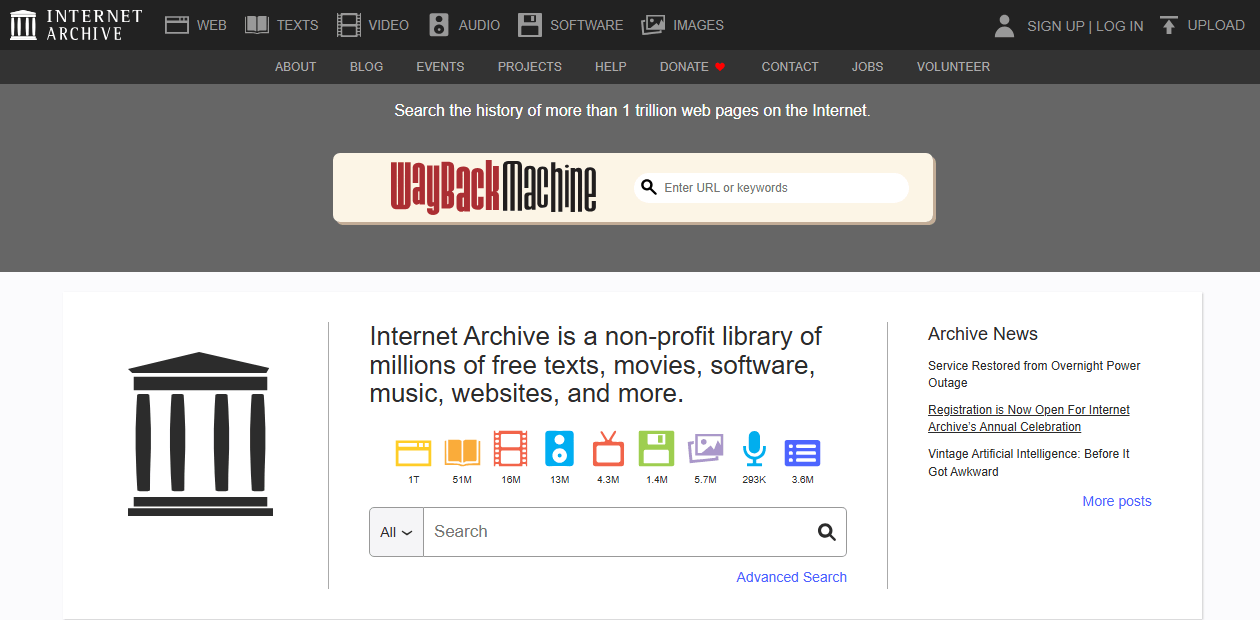Expand the All search scope dropdown
This screenshot has width=1260, height=620.
coord(396,532)
